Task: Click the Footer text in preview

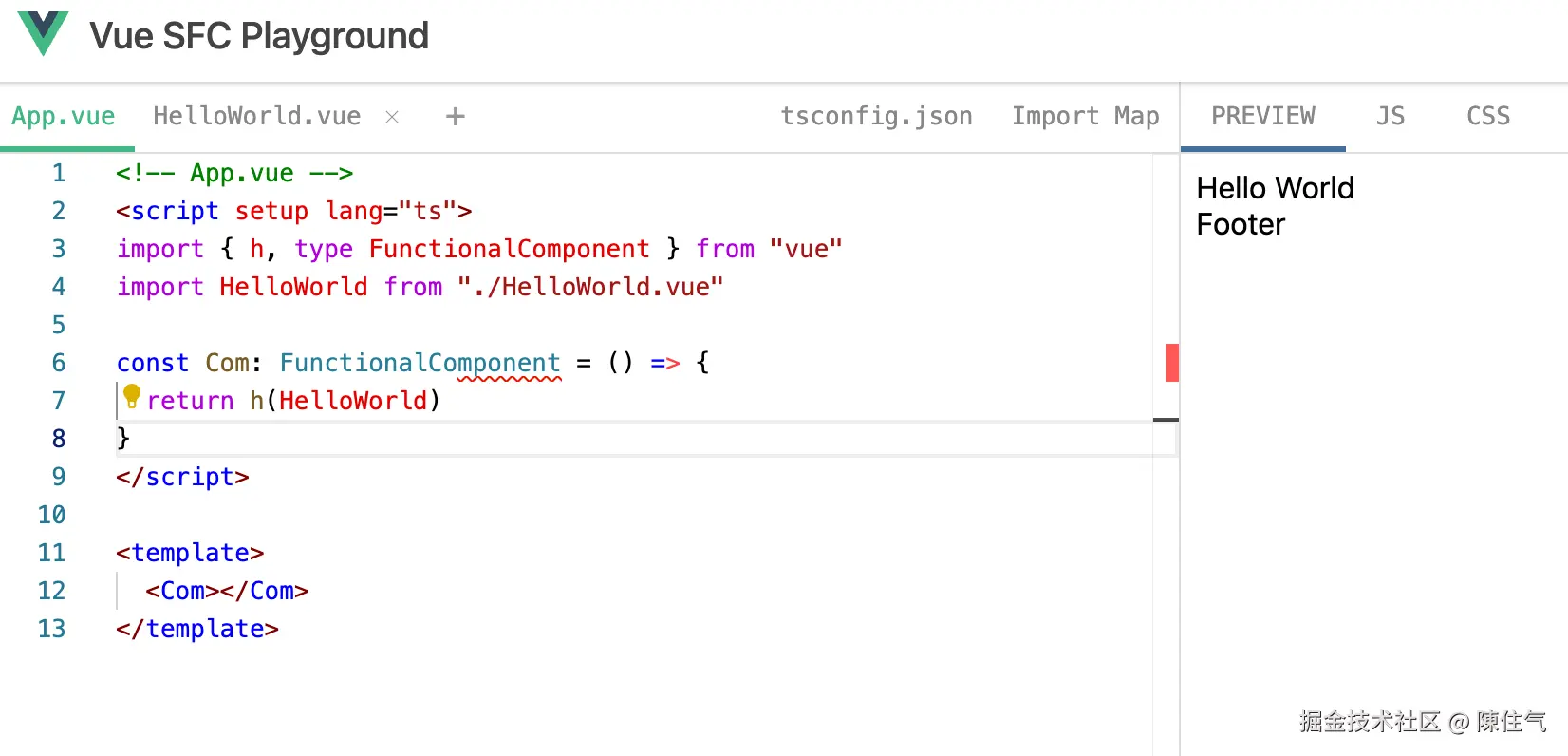Action: pos(1241,225)
